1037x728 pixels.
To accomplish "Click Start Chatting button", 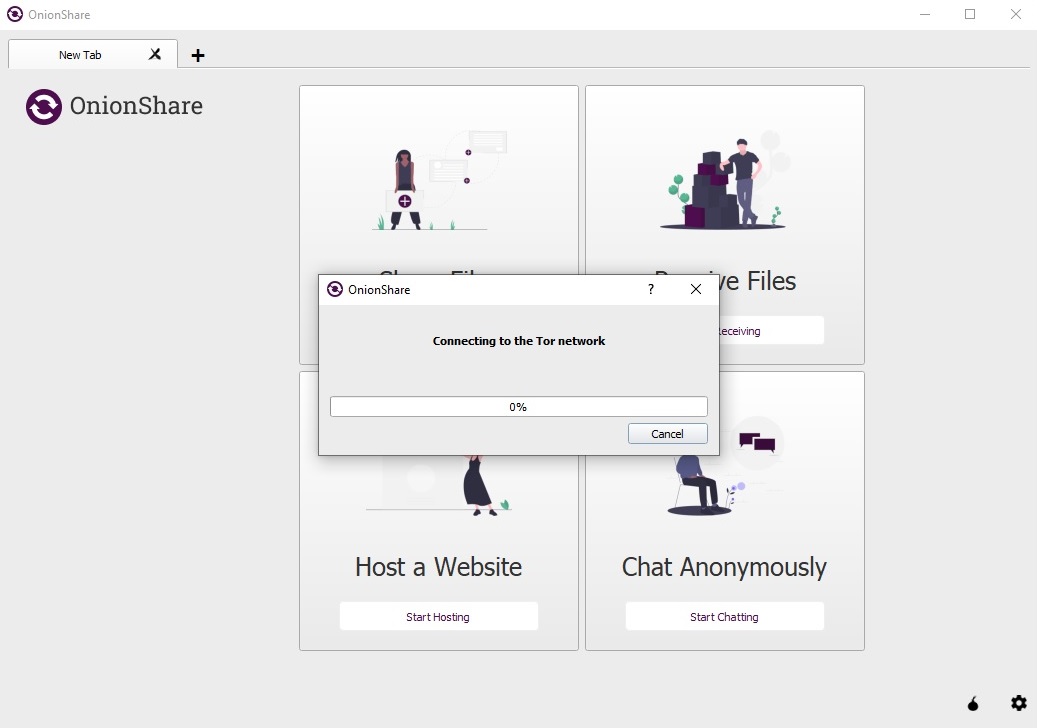I will pos(724,616).
